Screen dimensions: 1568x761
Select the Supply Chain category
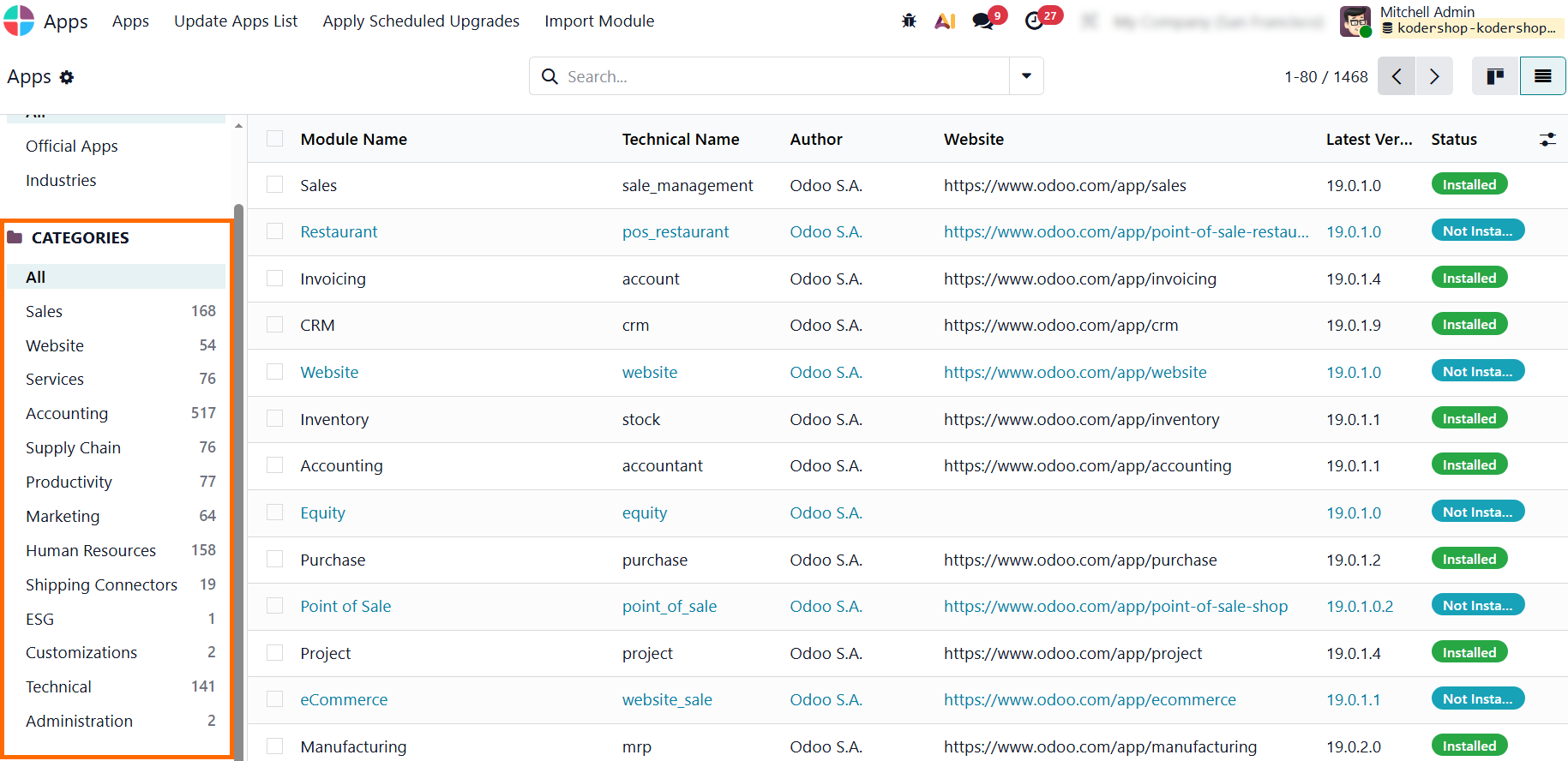point(116,447)
